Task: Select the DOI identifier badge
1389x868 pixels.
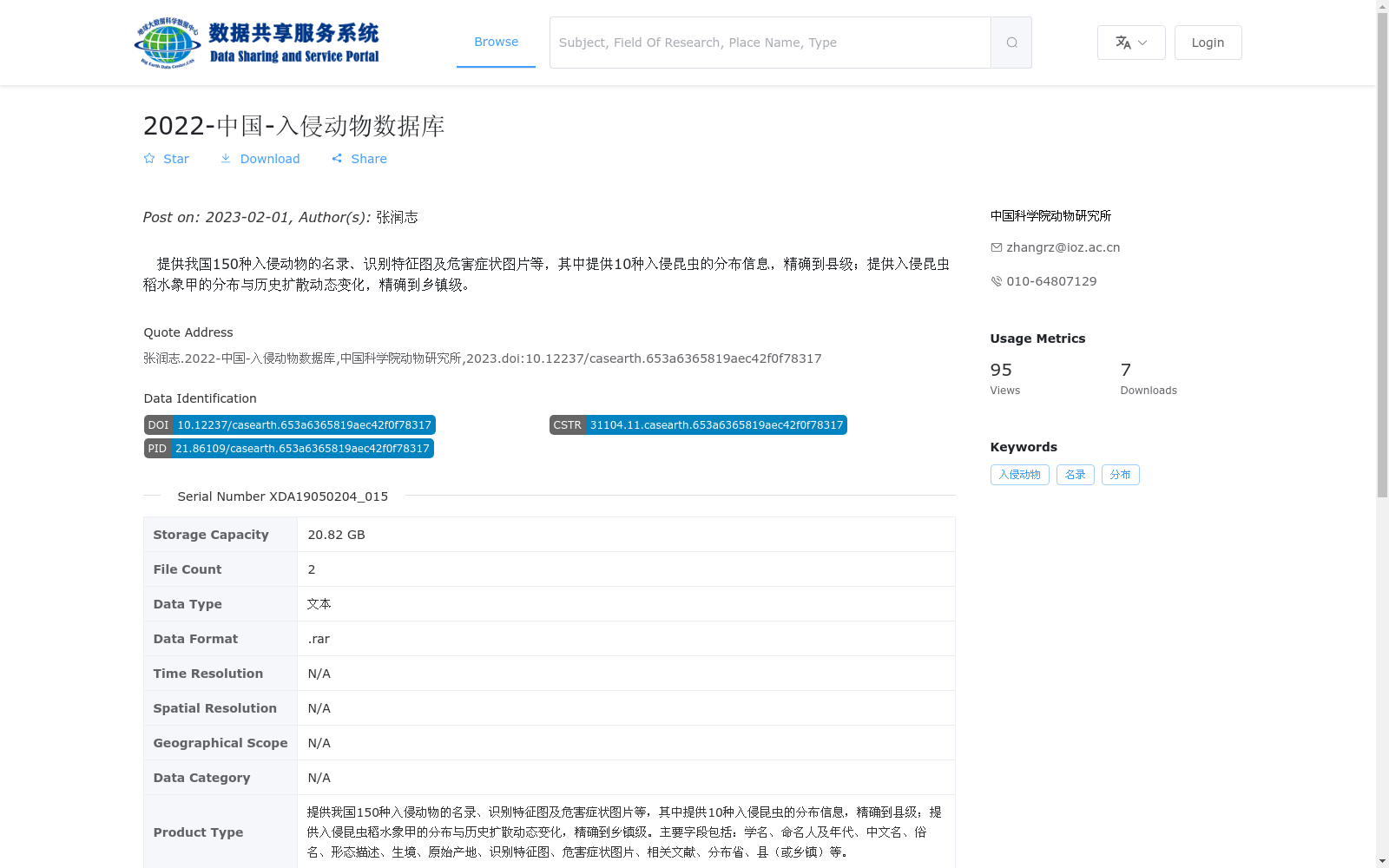Action: (289, 424)
